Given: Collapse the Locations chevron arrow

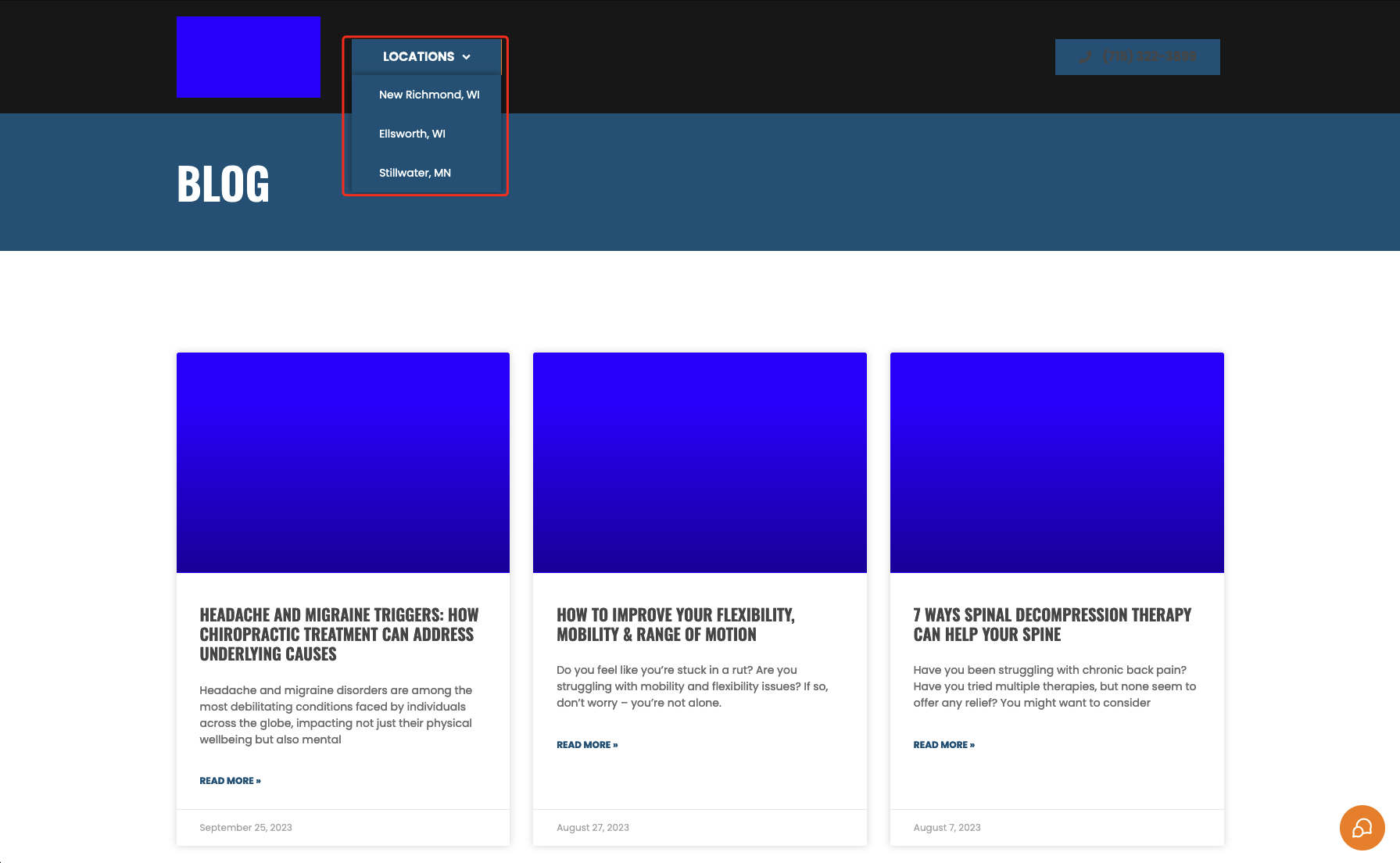Looking at the screenshot, I should pyautogui.click(x=467, y=57).
